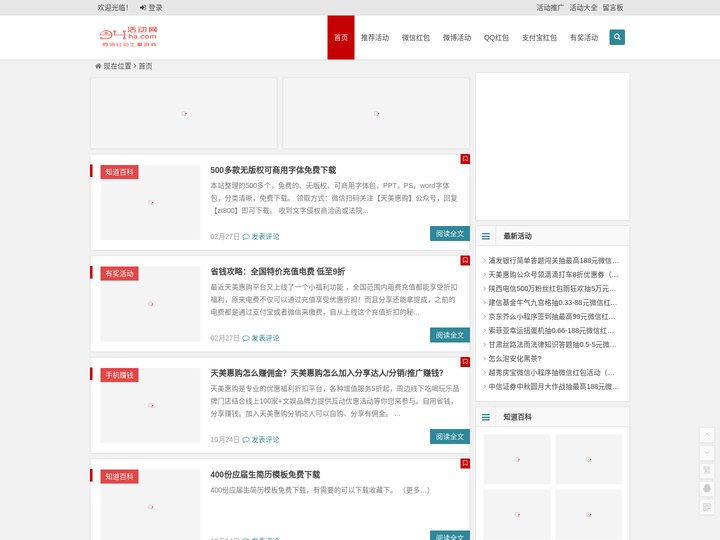Open the 留言板 top bar link

click(x=613, y=8)
